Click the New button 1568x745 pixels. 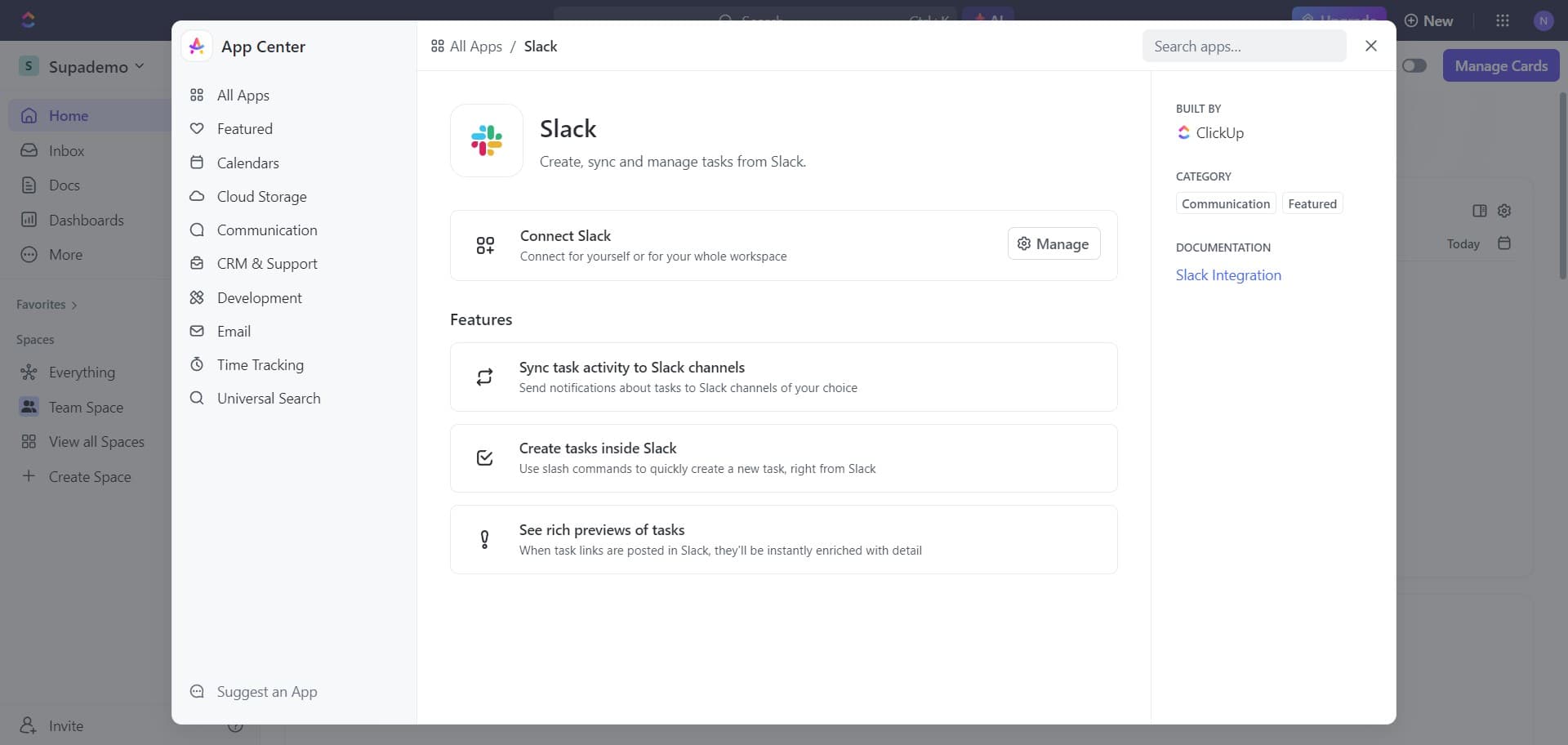1429,20
